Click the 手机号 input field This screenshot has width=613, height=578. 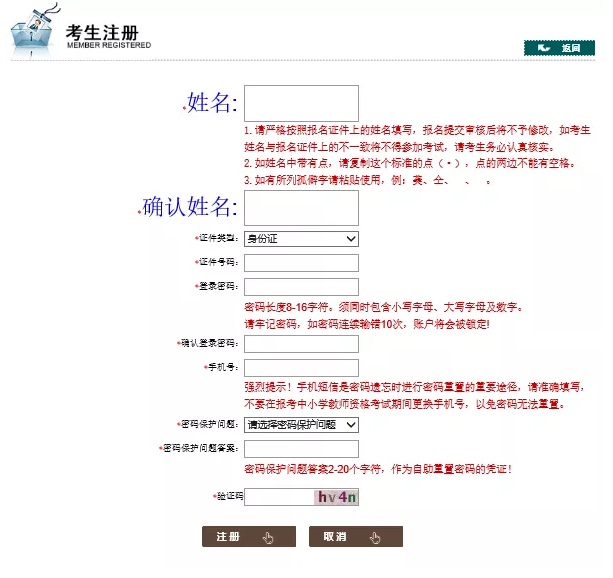coord(301,368)
